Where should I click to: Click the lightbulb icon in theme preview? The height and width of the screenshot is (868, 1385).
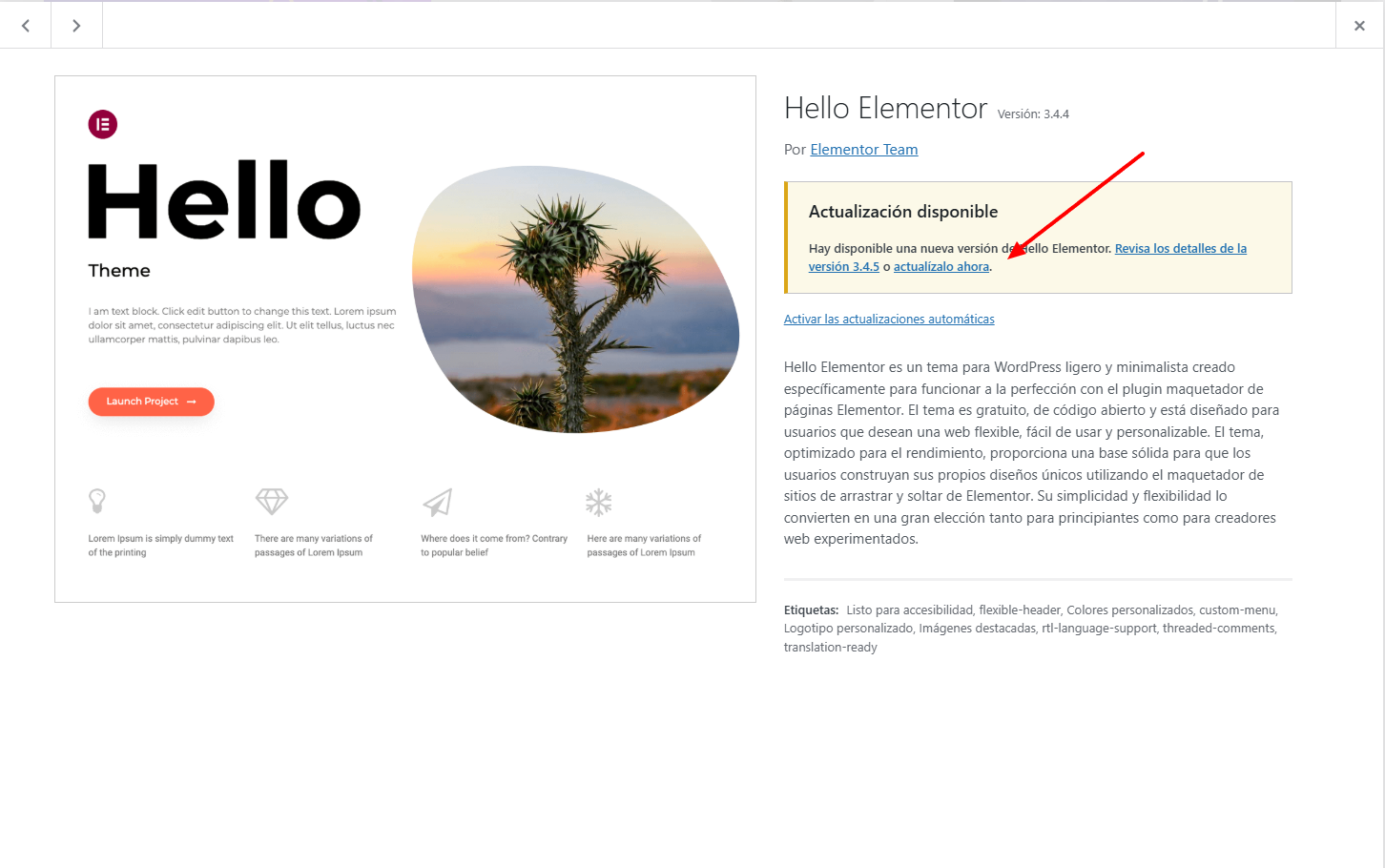click(x=97, y=501)
